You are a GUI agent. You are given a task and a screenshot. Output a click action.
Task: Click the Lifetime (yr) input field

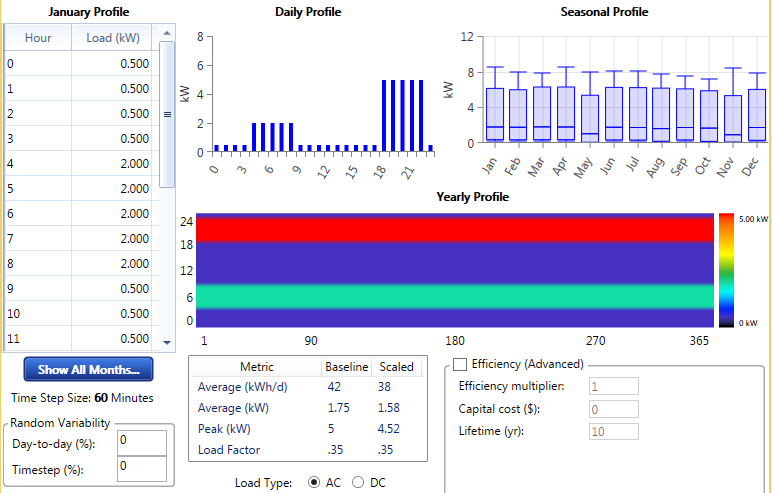click(x=613, y=431)
